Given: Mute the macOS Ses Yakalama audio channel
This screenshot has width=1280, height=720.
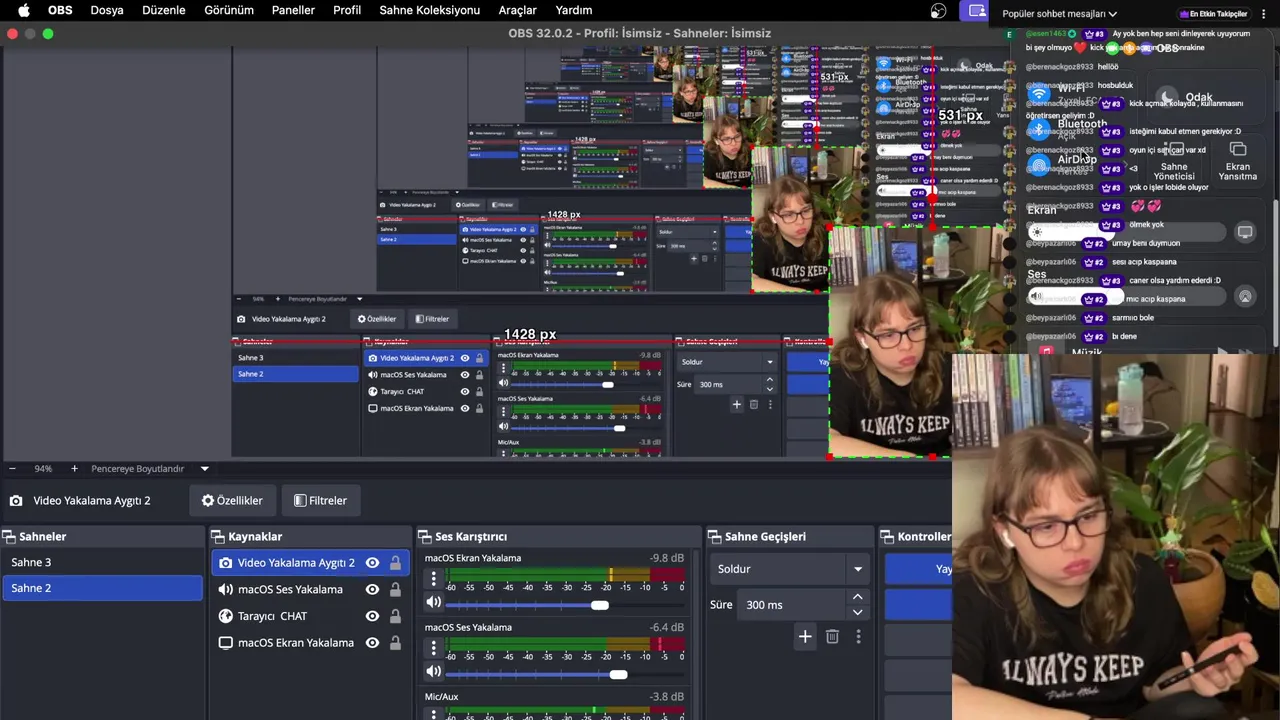Looking at the screenshot, I should click(433, 671).
